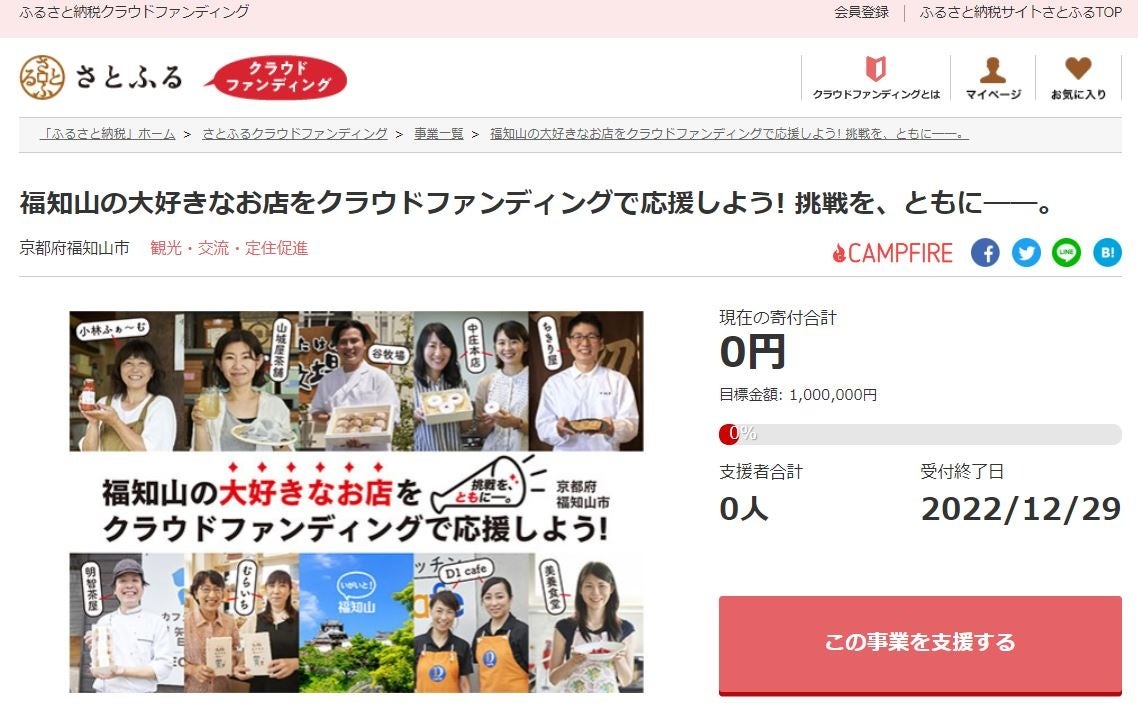Click the お気に入り heart icon
Viewport: 1138px width, 713px height.
tap(1078, 69)
